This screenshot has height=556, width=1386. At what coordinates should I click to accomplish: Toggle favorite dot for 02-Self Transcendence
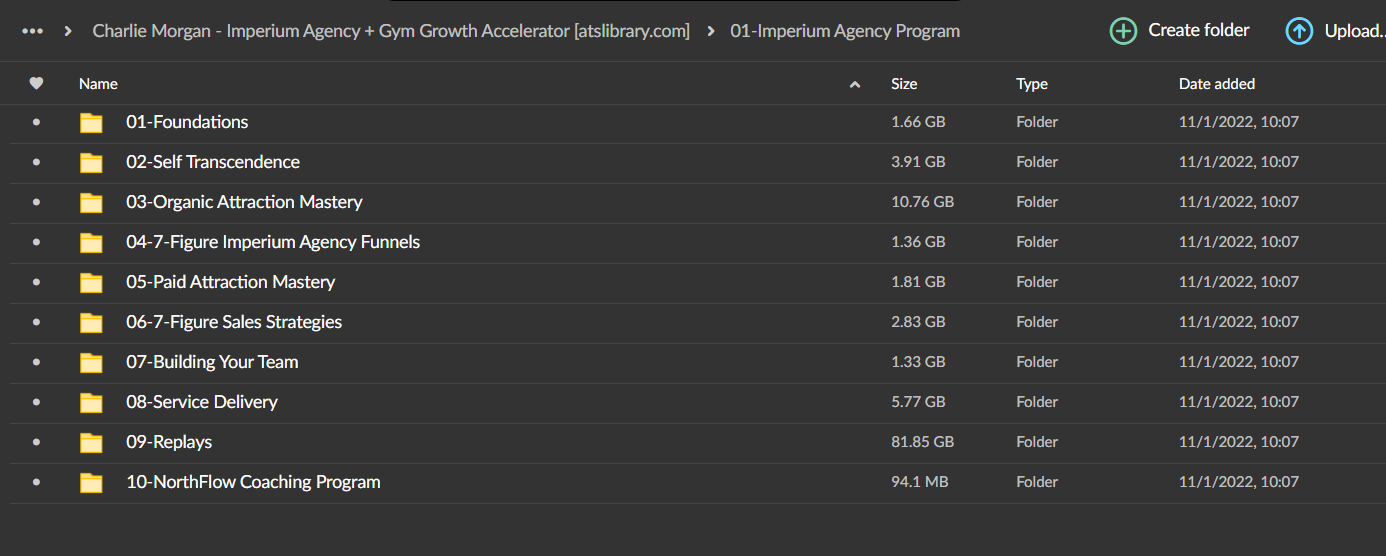37,162
